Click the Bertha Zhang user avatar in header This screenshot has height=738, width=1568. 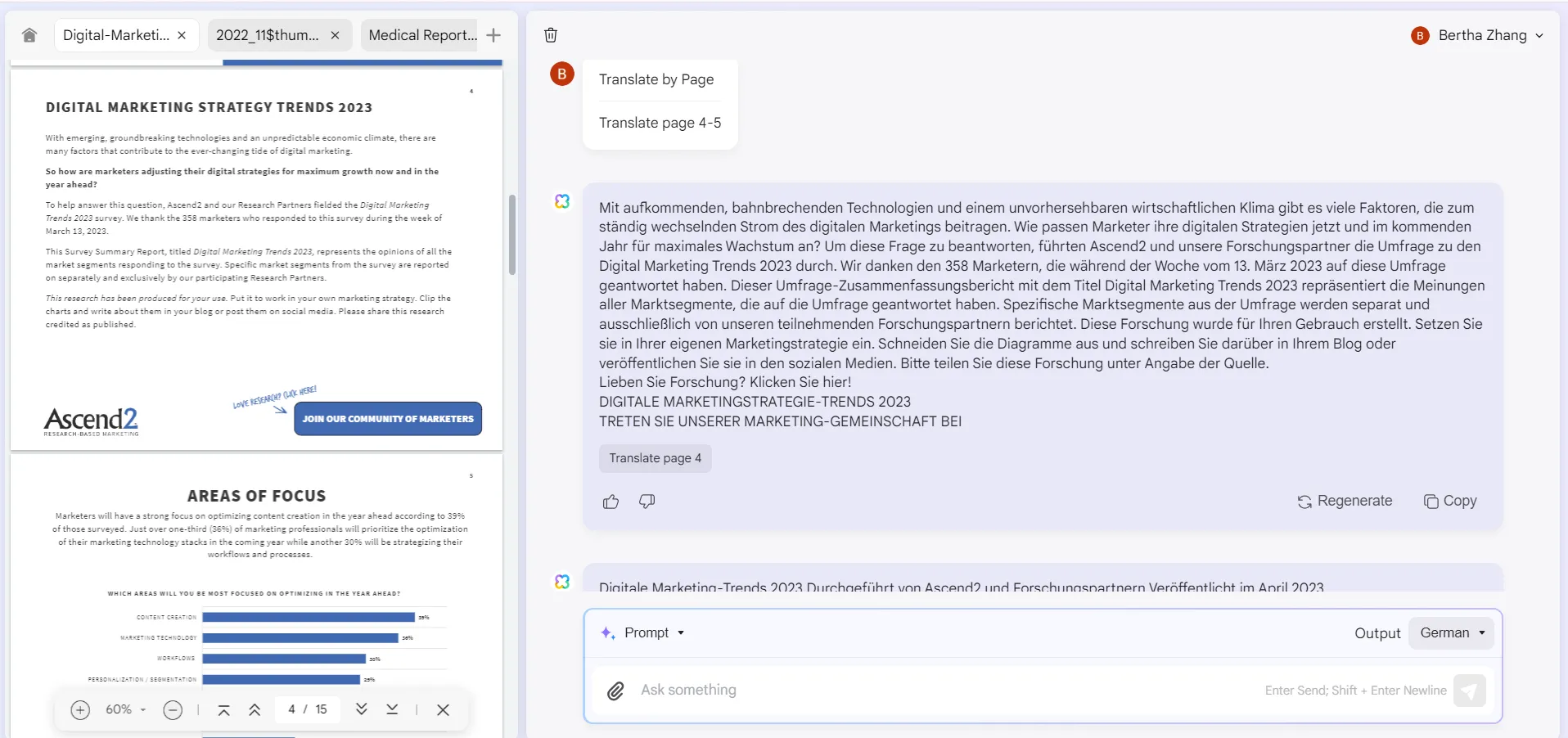(x=1420, y=35)
